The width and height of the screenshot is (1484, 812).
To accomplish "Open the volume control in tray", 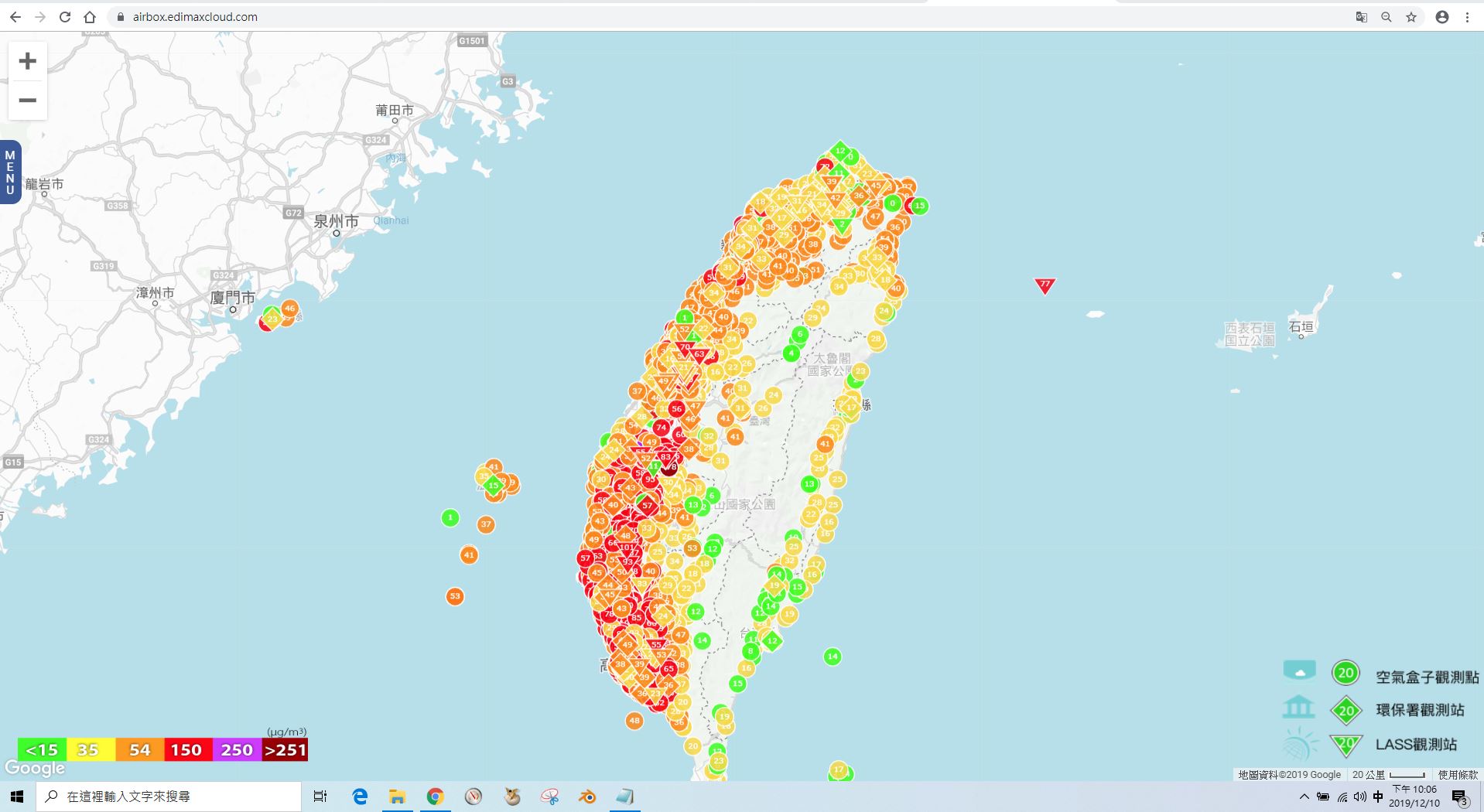I will (x=1360, y=797).
